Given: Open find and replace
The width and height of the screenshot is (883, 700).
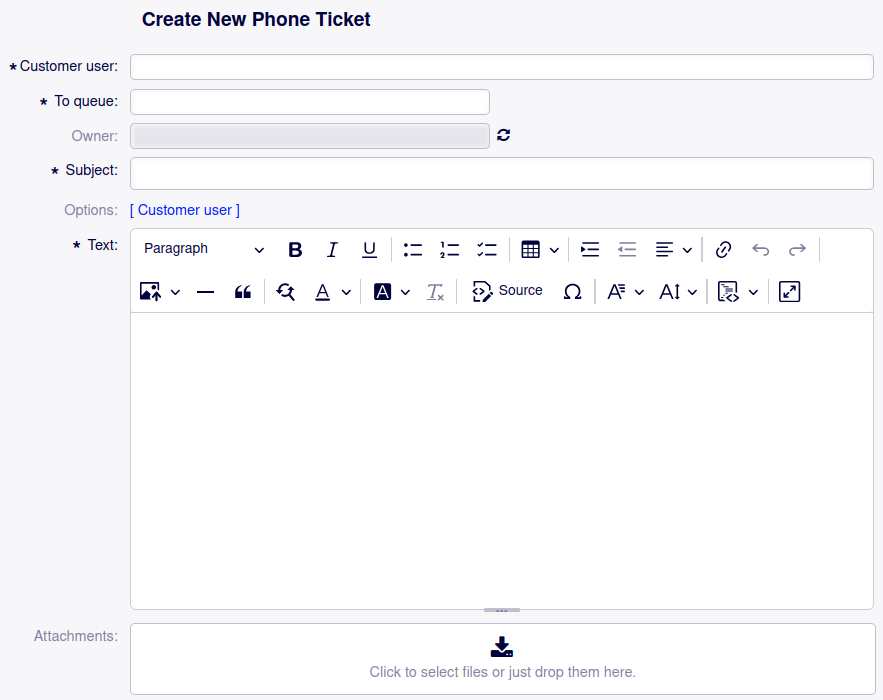Looking at the screenshot, I should 286,292.
